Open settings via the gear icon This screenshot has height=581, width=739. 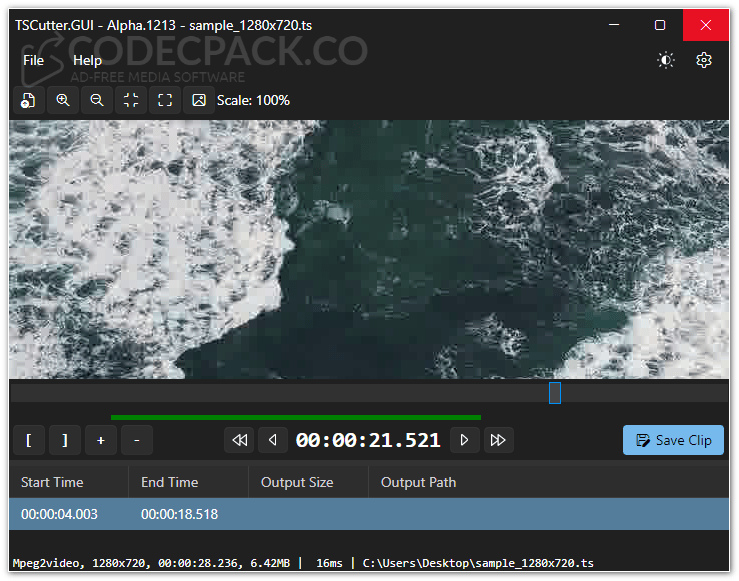point(704,60)
